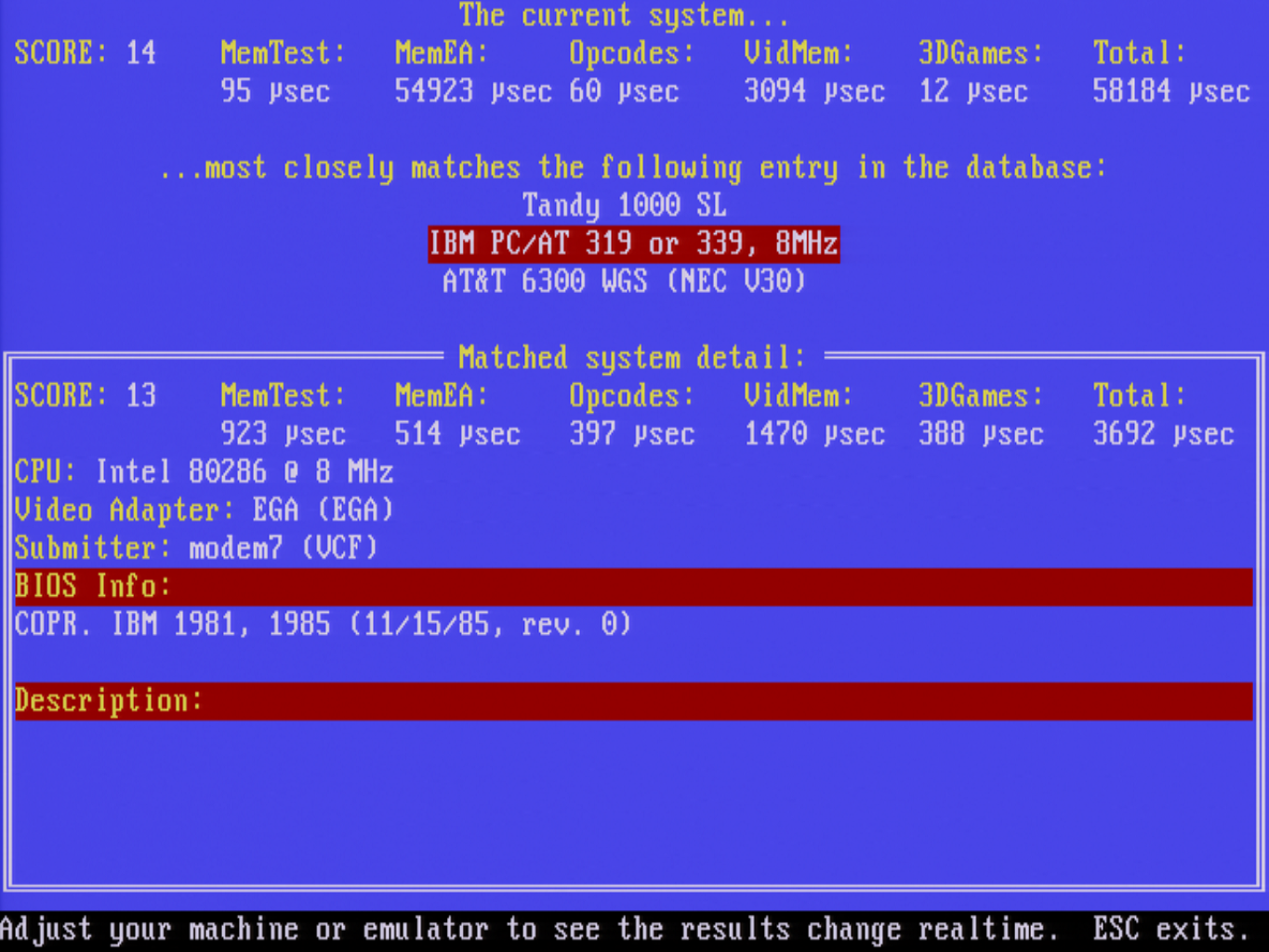The image size is (1269, 952).
Task: Click the Total: column header in the top row
Action: tap(1140, 53)
